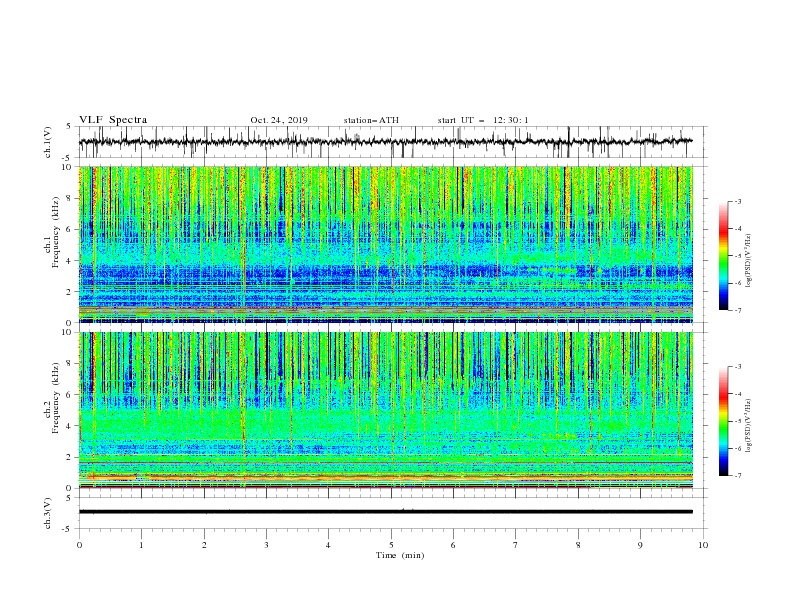Click the '-3' label on upper colorbar
This screenshot has width=792, height=612.
tap(737, 201)
